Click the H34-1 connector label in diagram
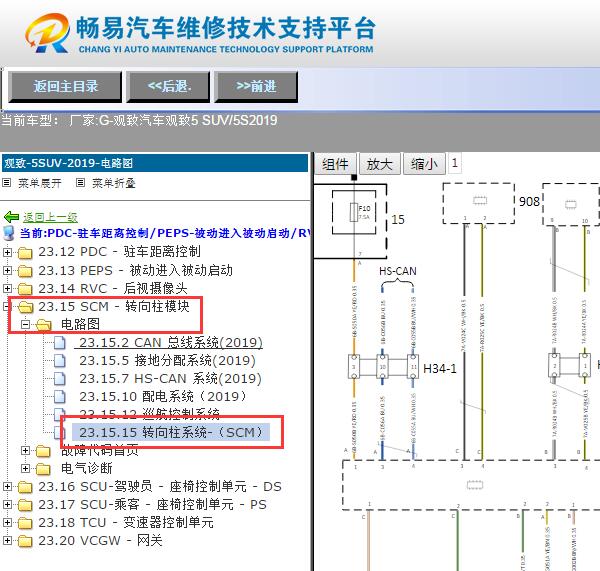Viewport: 600px width, 571px height. tap(440, 369)
